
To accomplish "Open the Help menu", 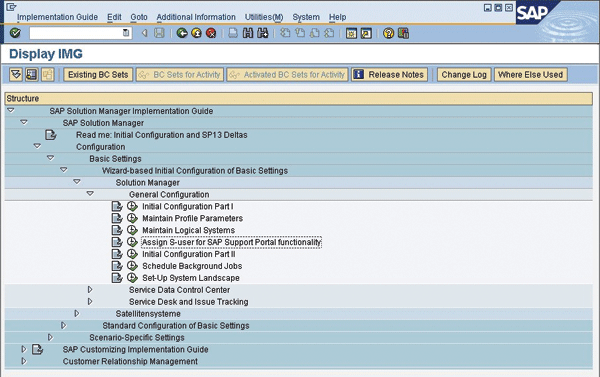I will (337, 17).
